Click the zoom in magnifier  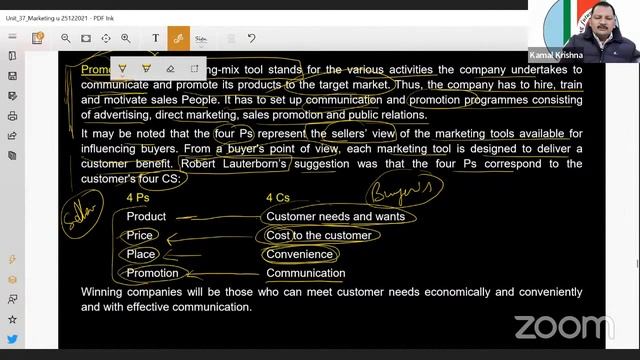pos(126,38)
